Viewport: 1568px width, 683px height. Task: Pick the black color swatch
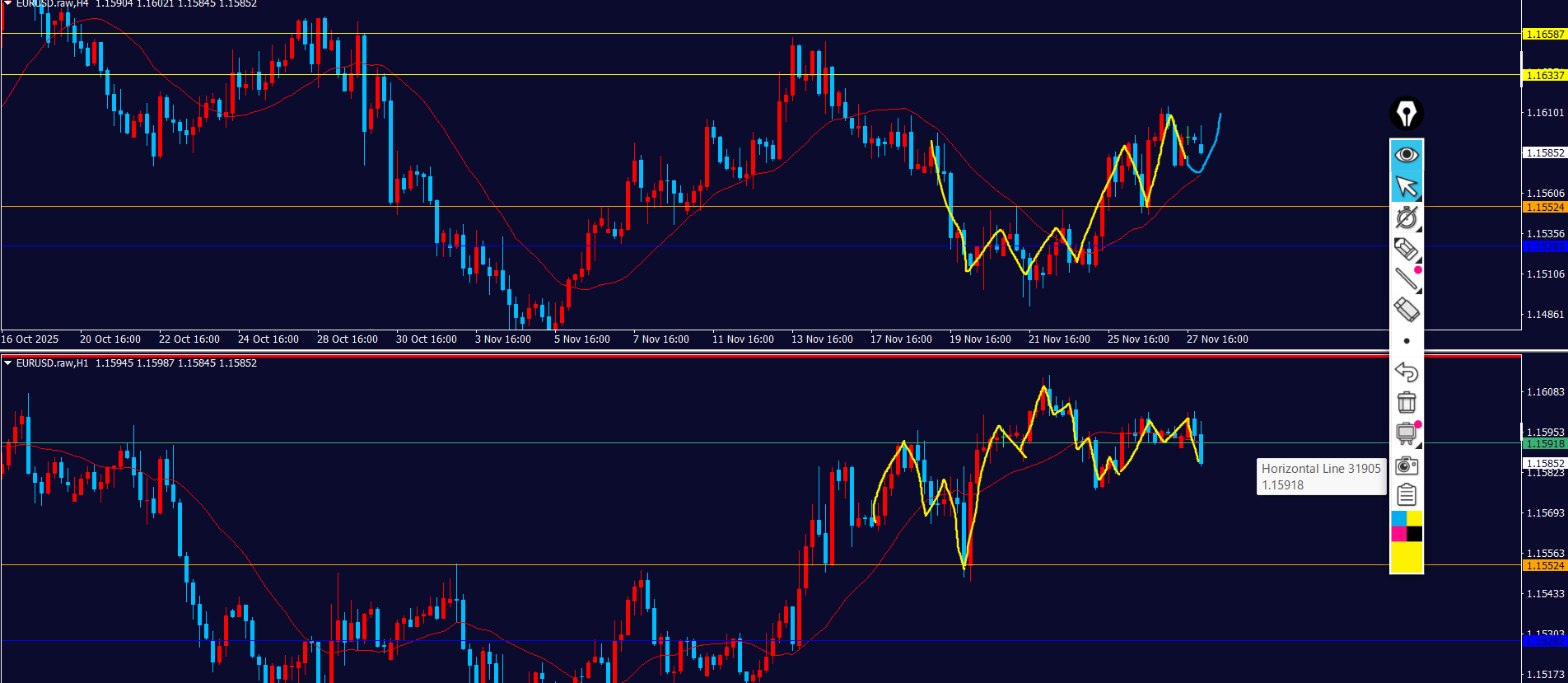click(1415, 534)
